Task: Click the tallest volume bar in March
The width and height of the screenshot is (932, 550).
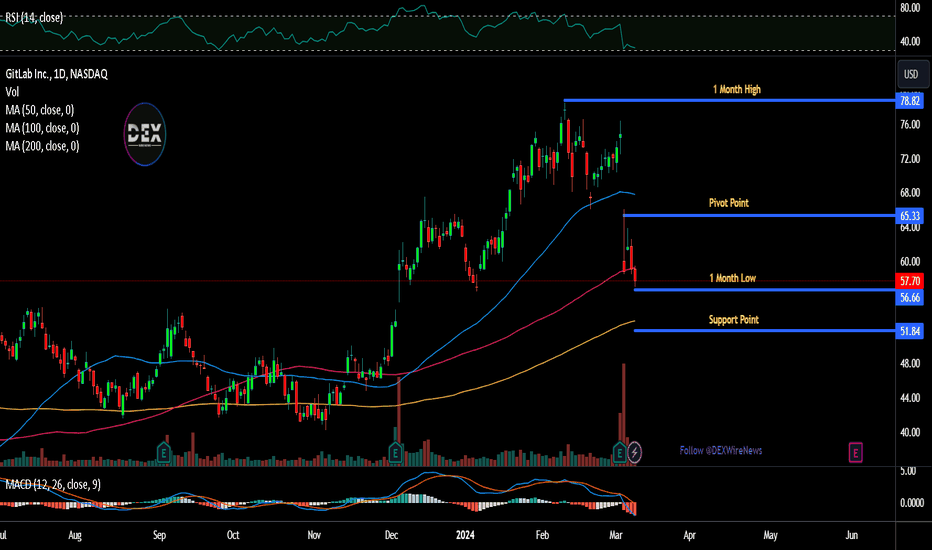Action: (x=624, y=414)
